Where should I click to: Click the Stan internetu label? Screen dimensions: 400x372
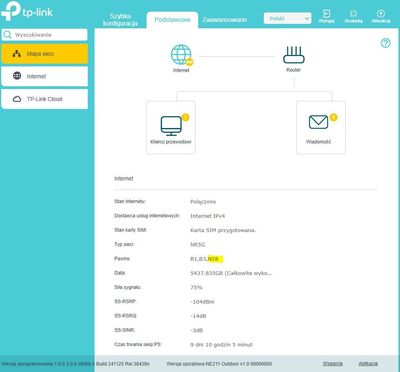pos(130,201)
